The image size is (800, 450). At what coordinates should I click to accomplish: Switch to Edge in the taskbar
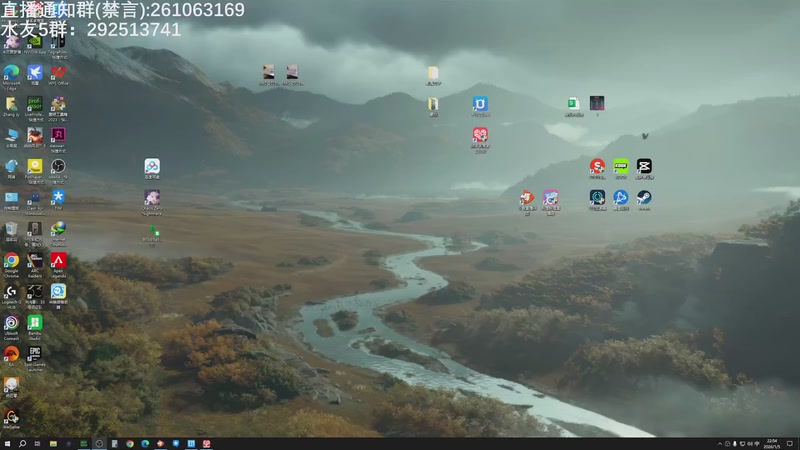(145, 444)
